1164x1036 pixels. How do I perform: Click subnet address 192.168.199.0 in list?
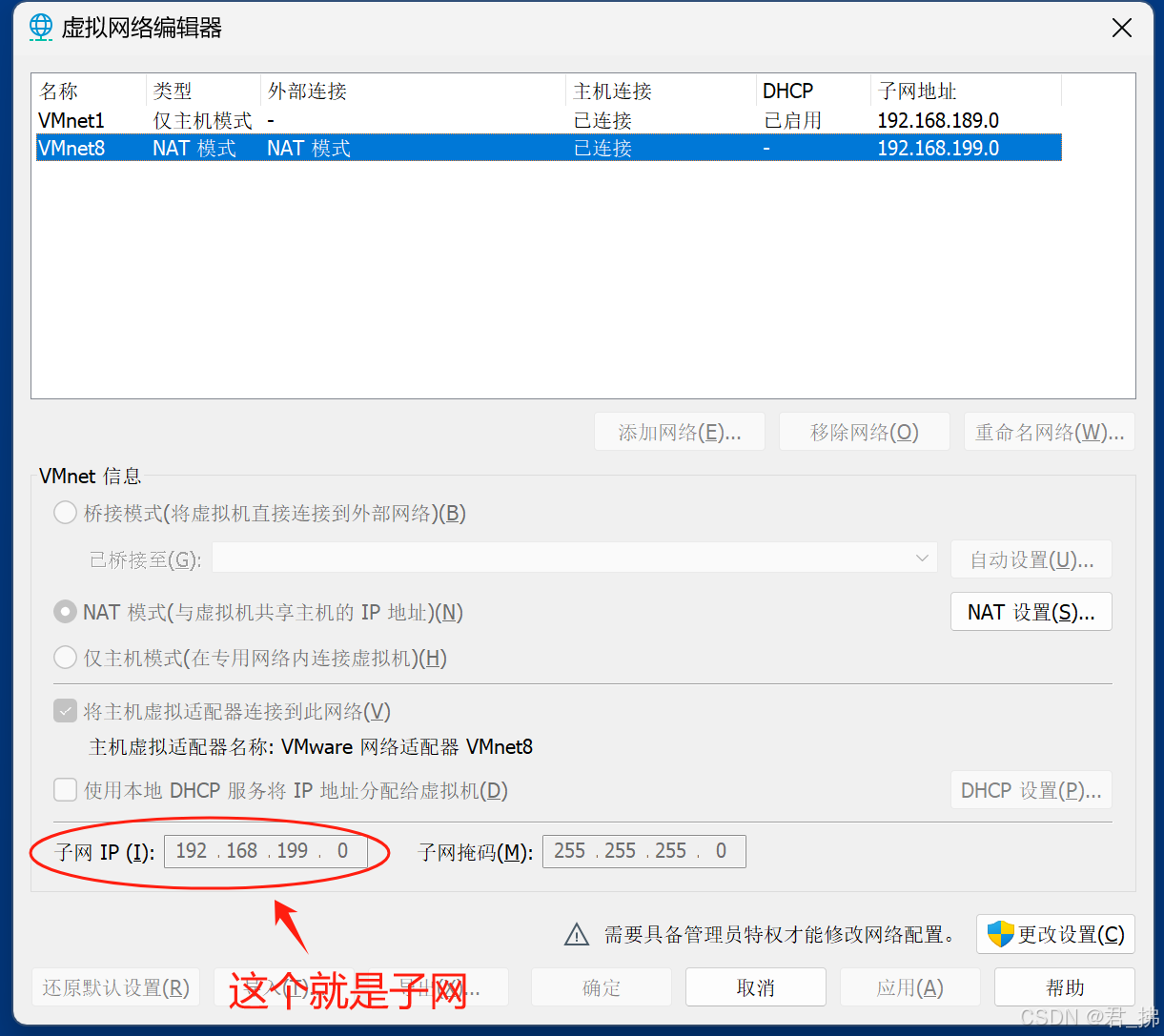(x=938, y=149)
